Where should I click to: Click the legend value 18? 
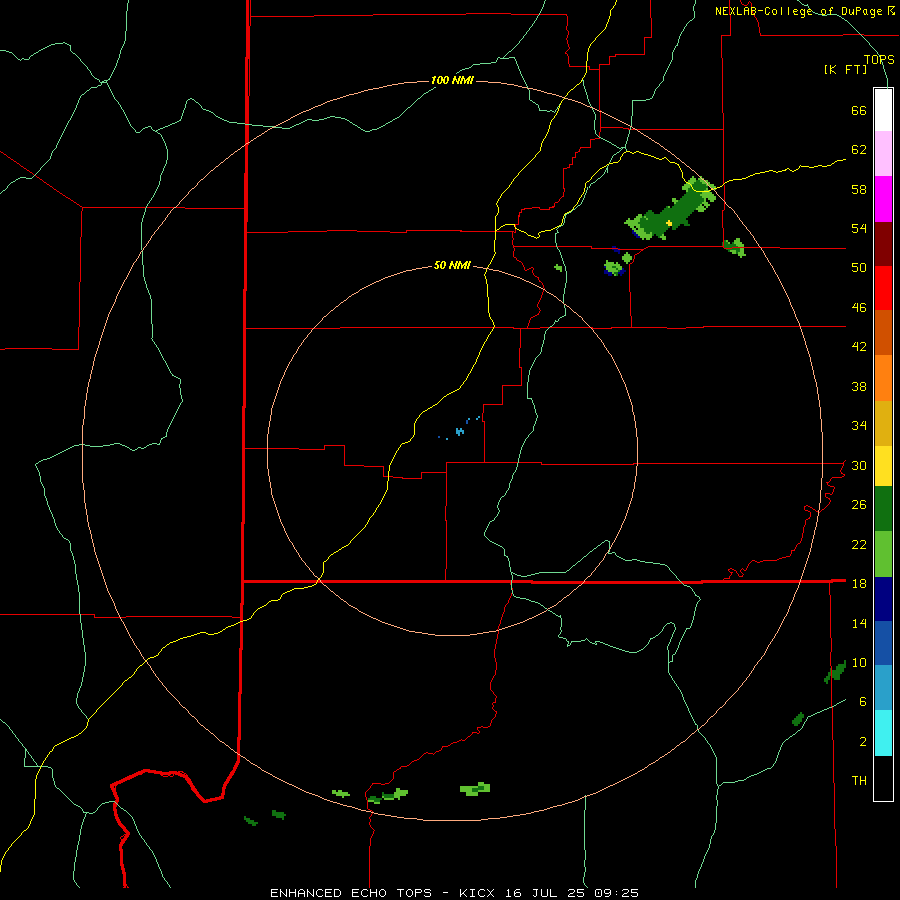[859, 583]
